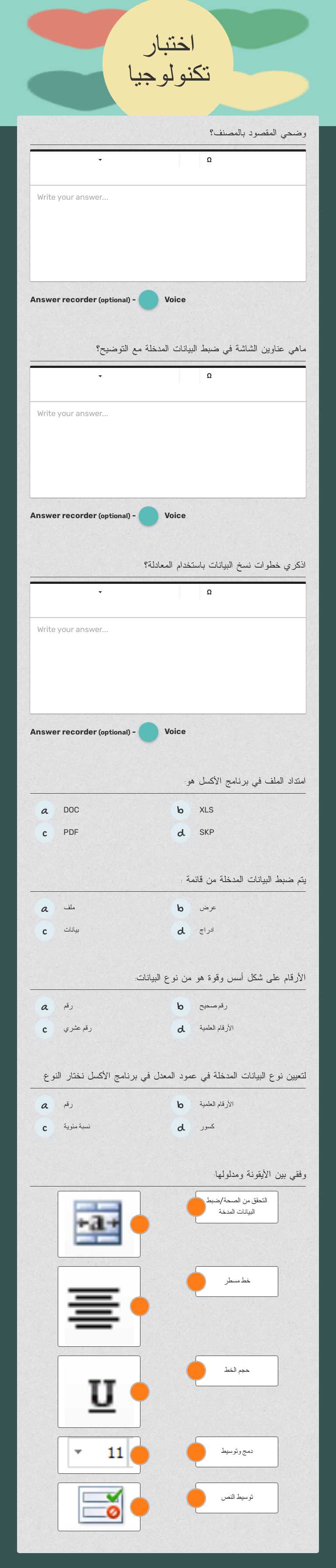
Task: Open the formatting dropdown in the second text editor
Action: (x=100, y=377)
